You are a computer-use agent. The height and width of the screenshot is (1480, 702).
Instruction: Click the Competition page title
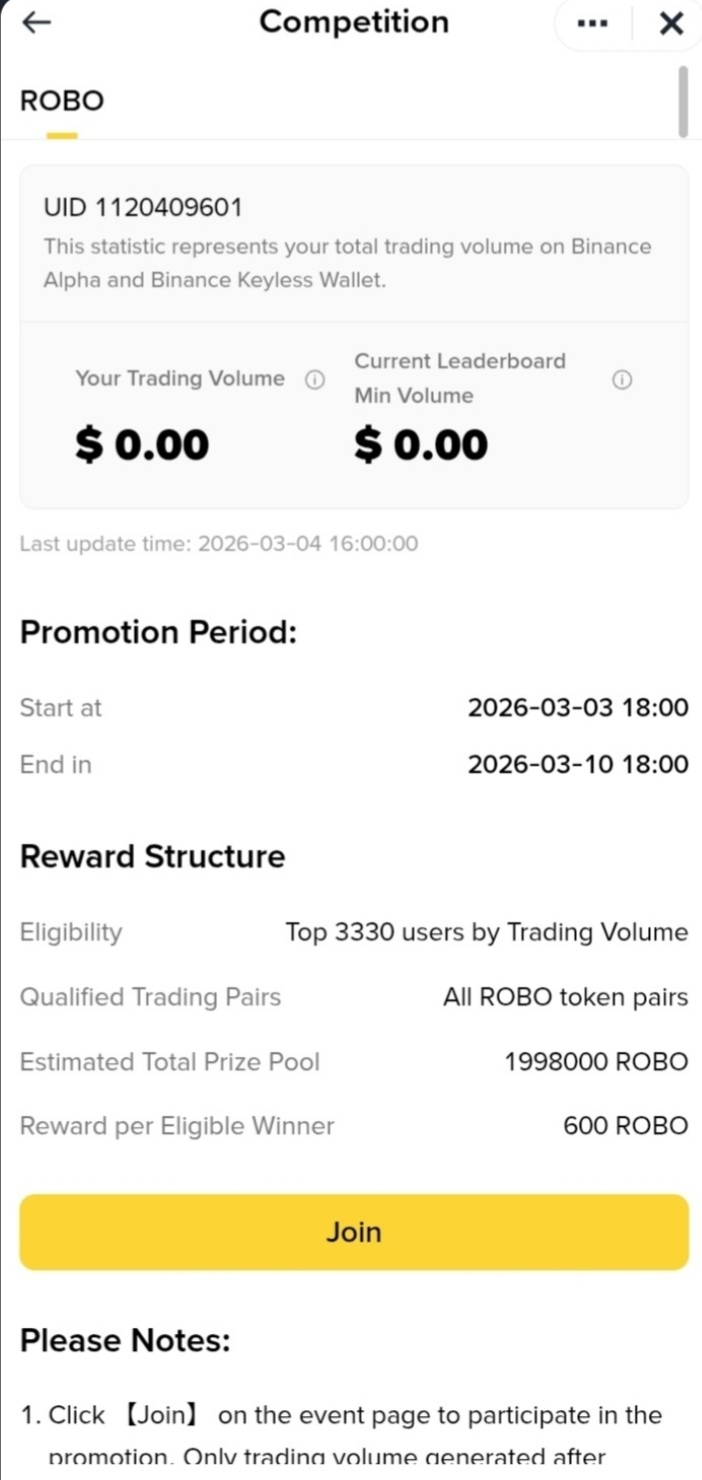[354, 22]
